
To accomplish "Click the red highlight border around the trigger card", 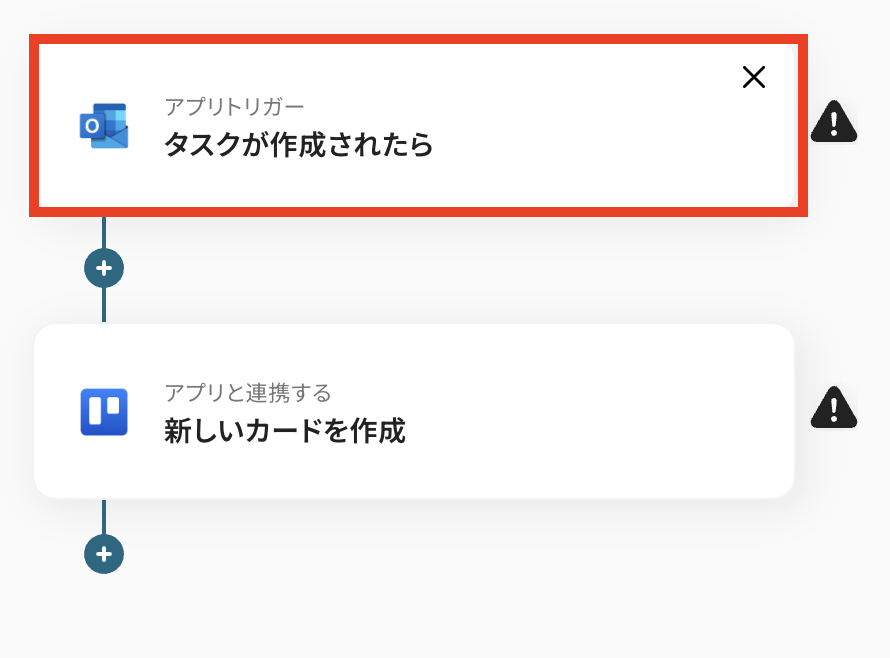I will (x=418, y=39).
